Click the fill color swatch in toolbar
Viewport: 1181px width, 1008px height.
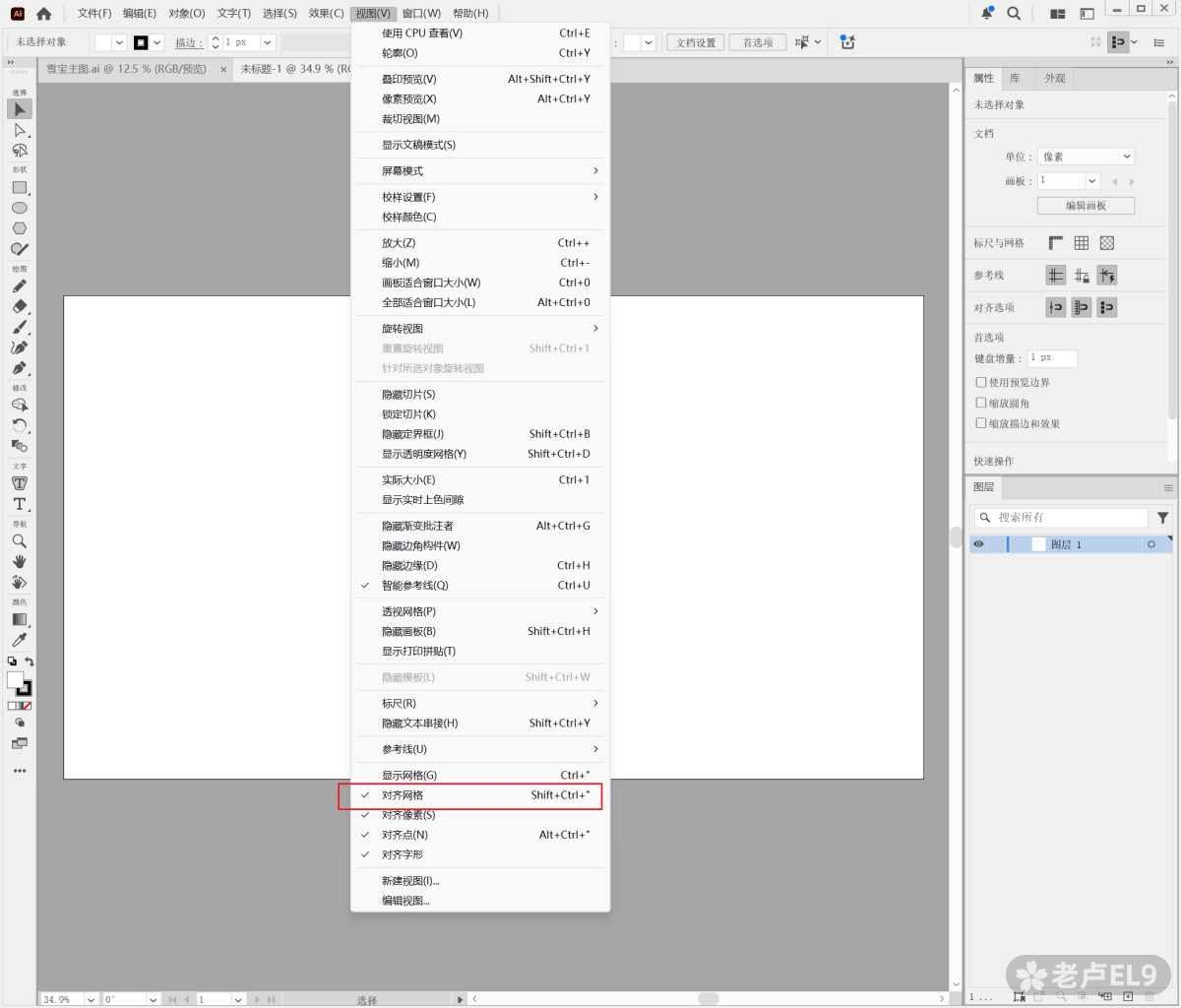click(x=15, y=680)
